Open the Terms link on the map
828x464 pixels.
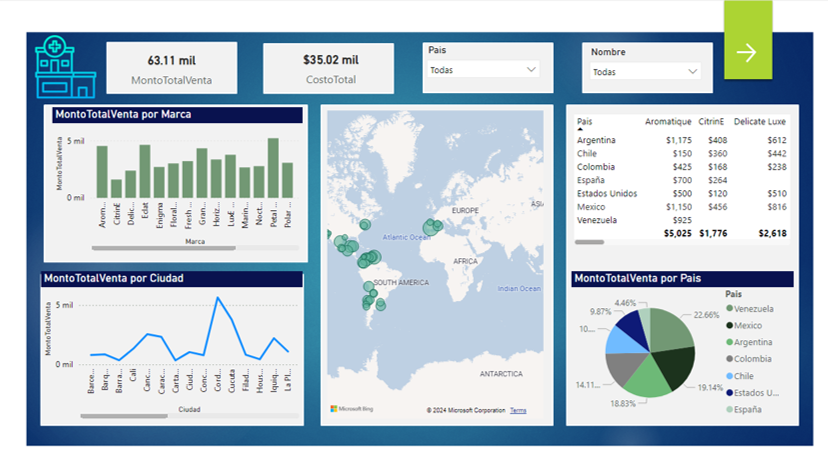click(x=518, y=411)
